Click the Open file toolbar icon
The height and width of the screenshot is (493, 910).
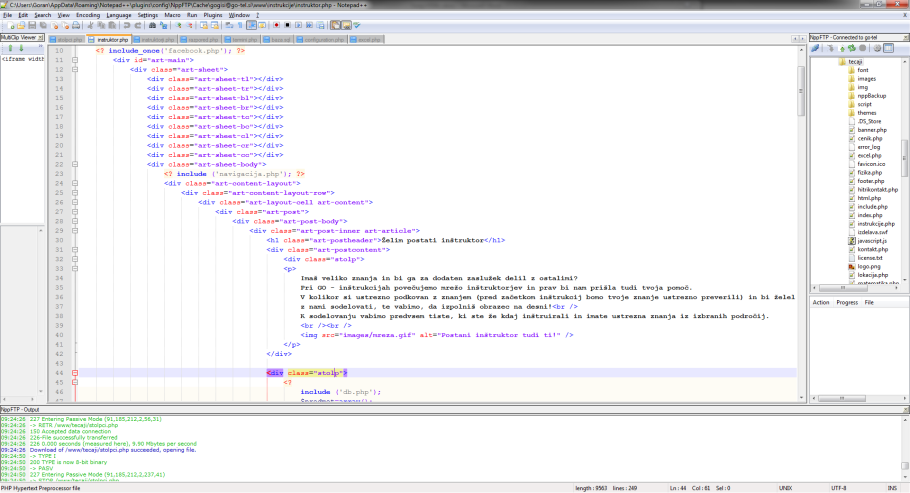pos(21,26)
